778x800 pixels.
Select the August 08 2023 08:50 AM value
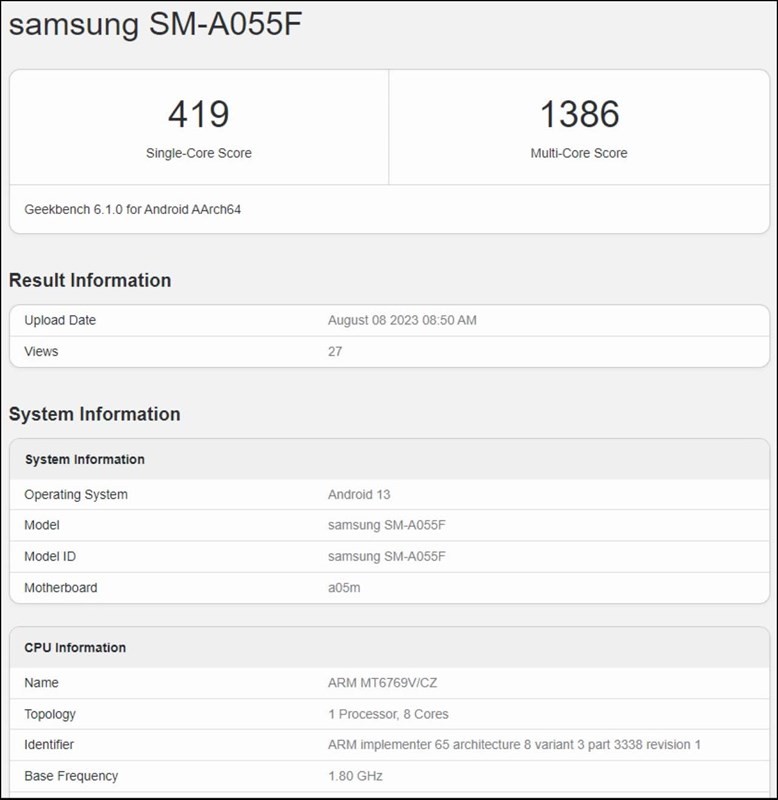[x=402, y=320]
